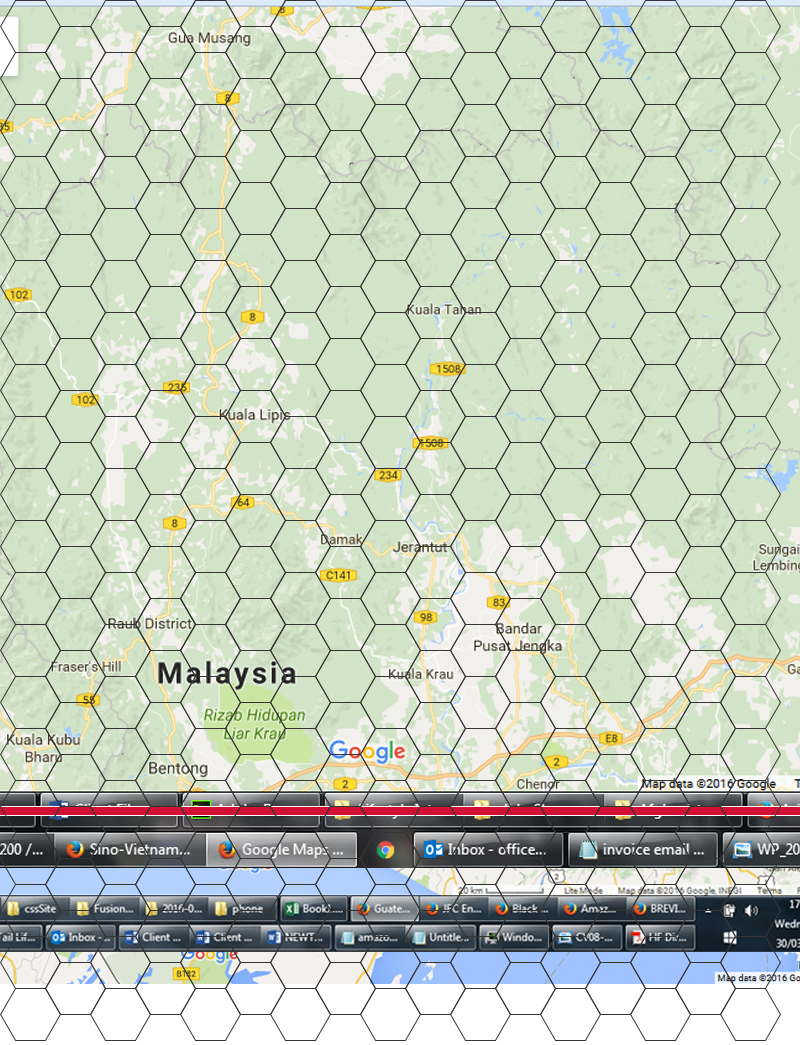
Task: Click the Kuala Lipis place label
Action: pos(255,415)
